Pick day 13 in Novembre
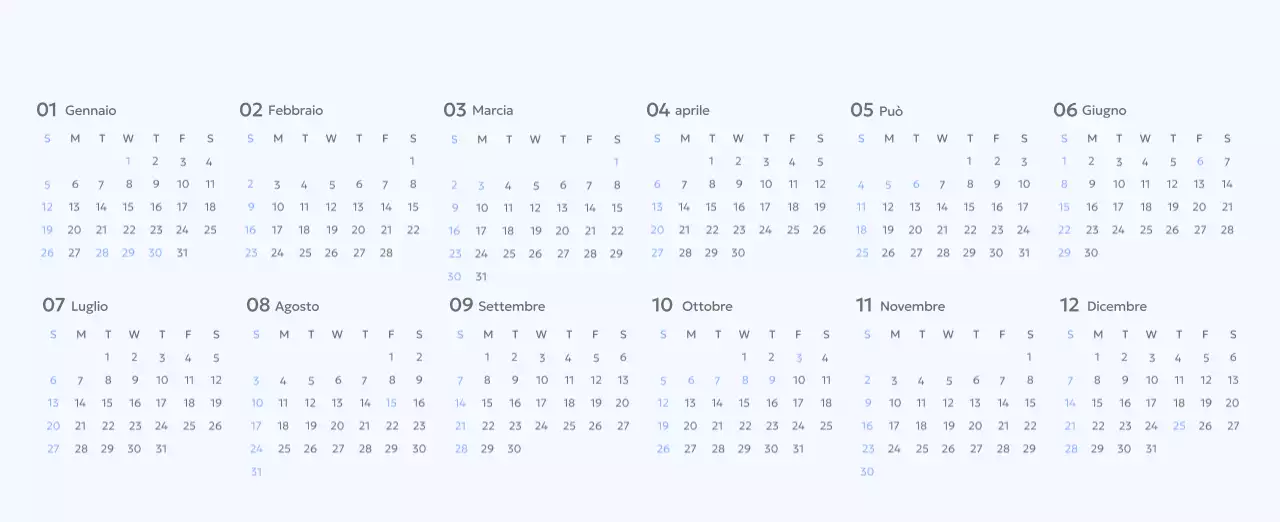 tap(975, 403)
